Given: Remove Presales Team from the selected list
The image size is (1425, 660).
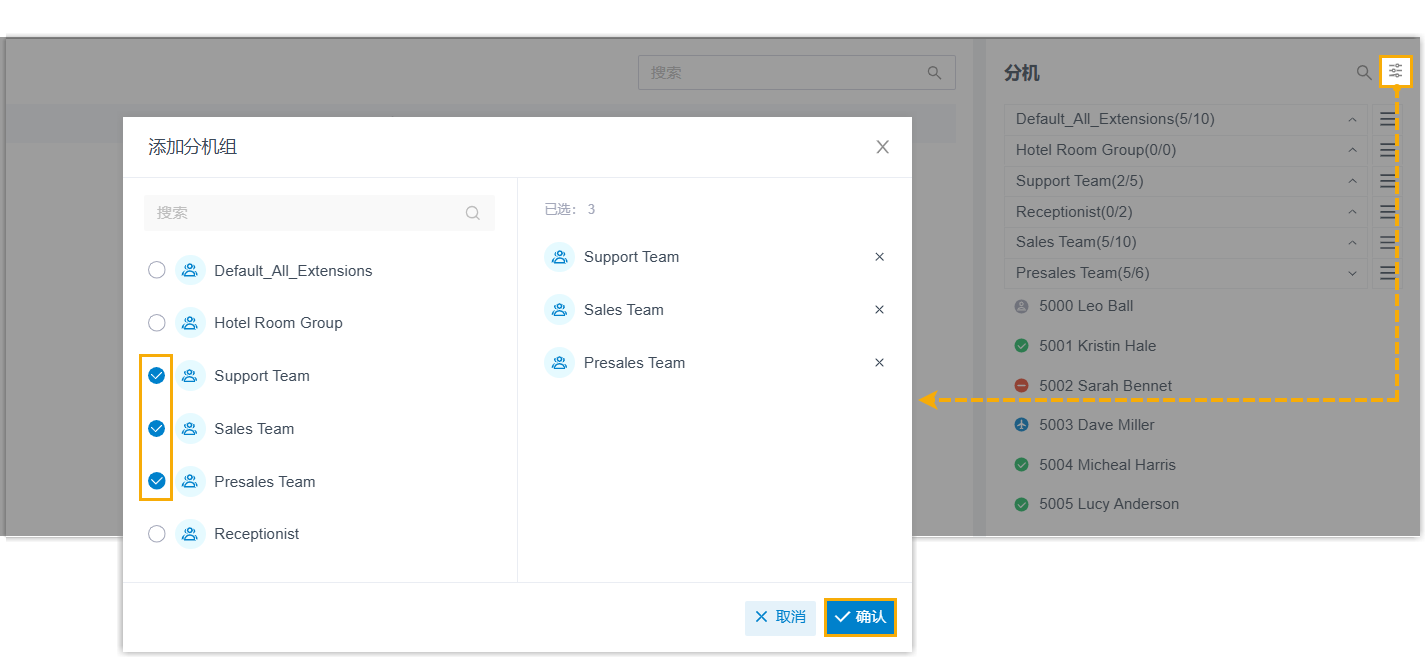Looking at the screenshot, I should [x=879, y=363].
